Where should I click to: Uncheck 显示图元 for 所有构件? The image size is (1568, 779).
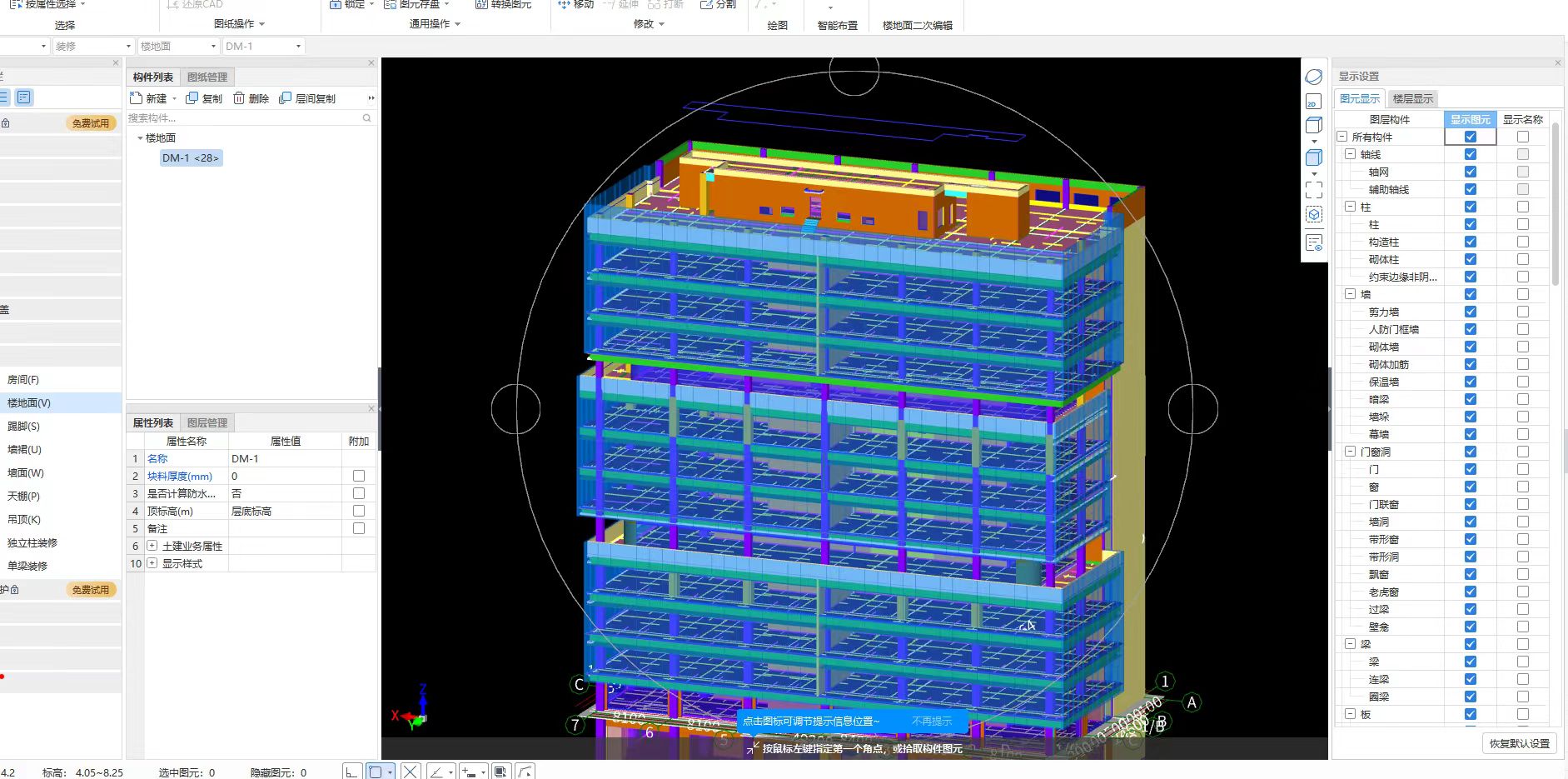coord(1470,137)
